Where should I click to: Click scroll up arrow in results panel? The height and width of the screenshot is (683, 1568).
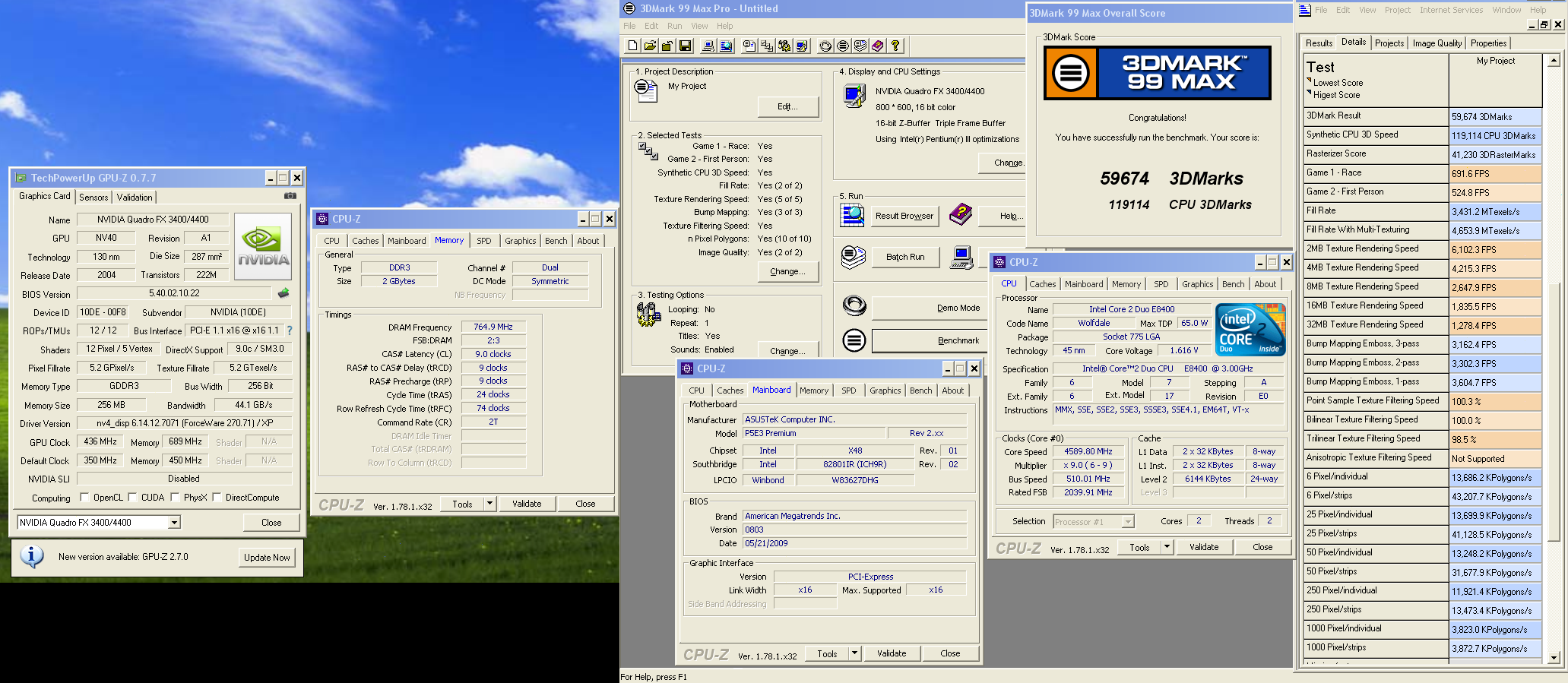pyautogui.click(x=1554, y=61)
